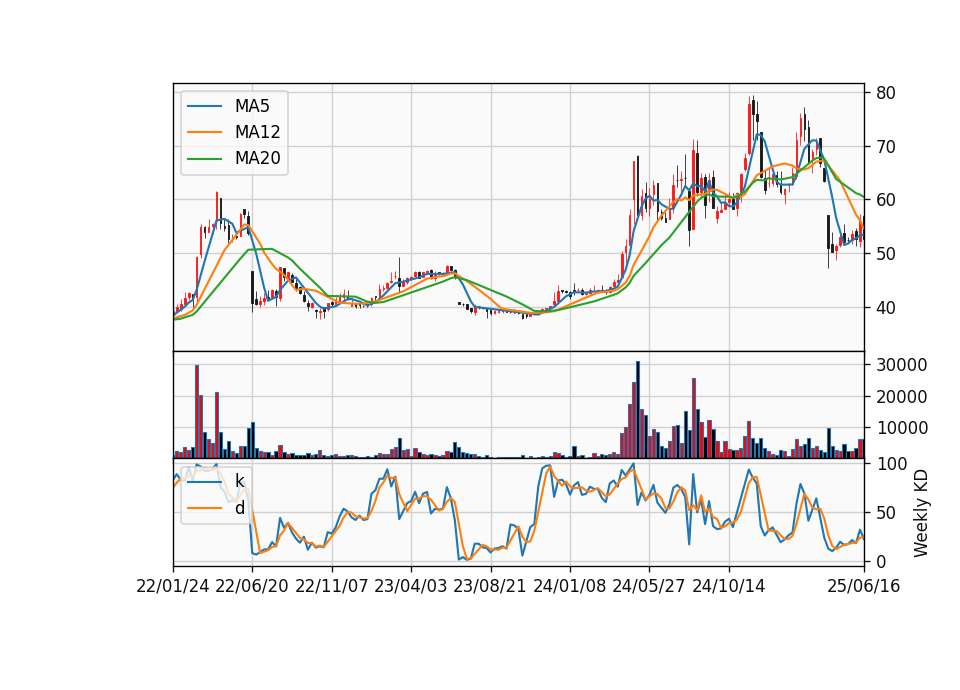Click the 0 tick on KD axis
The height and width of the screenshot is (690, 960).
pos(881,561)
